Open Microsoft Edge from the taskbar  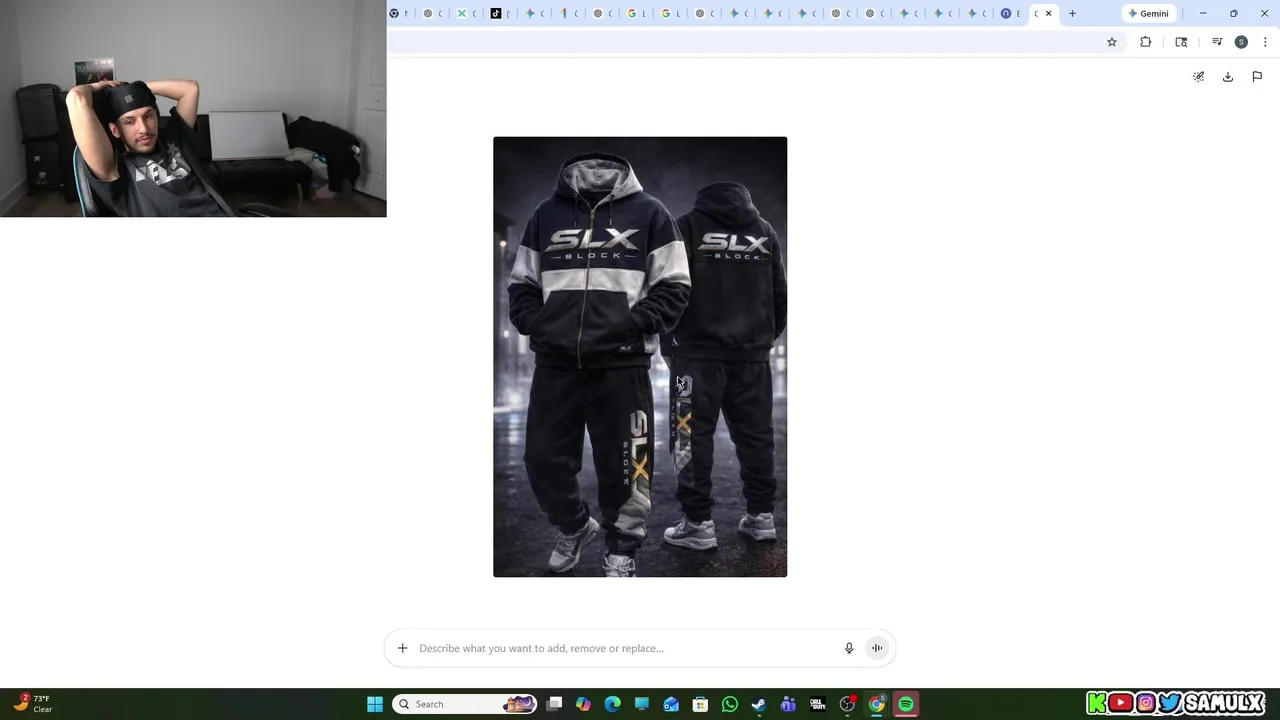point(613,704)
